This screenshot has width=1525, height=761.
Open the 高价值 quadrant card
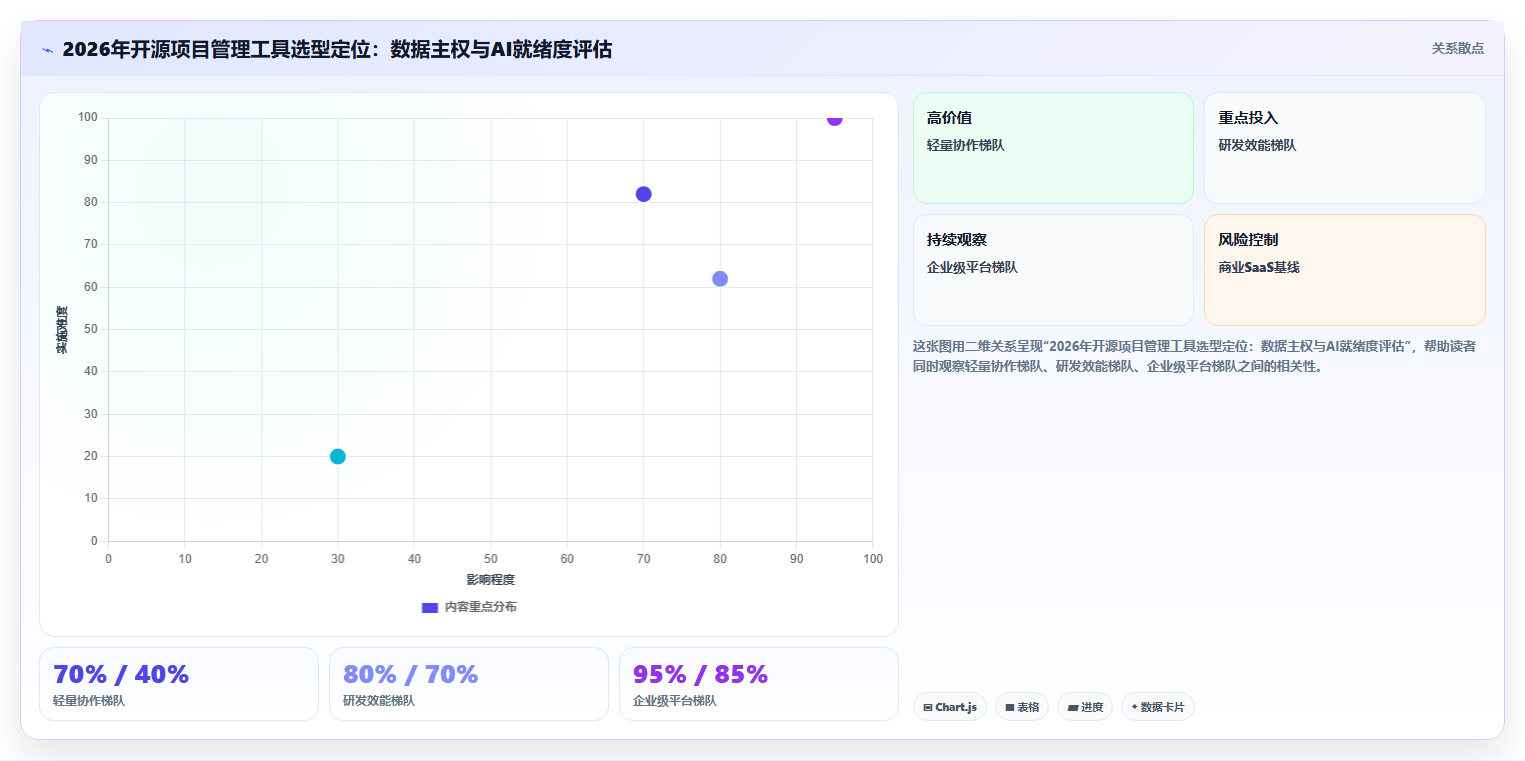[1053, 148]
